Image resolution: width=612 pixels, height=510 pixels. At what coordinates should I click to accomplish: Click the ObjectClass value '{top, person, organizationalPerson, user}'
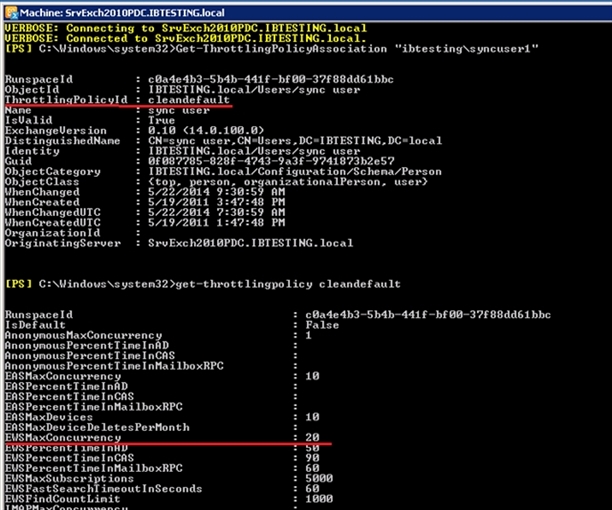pos(288,182)
